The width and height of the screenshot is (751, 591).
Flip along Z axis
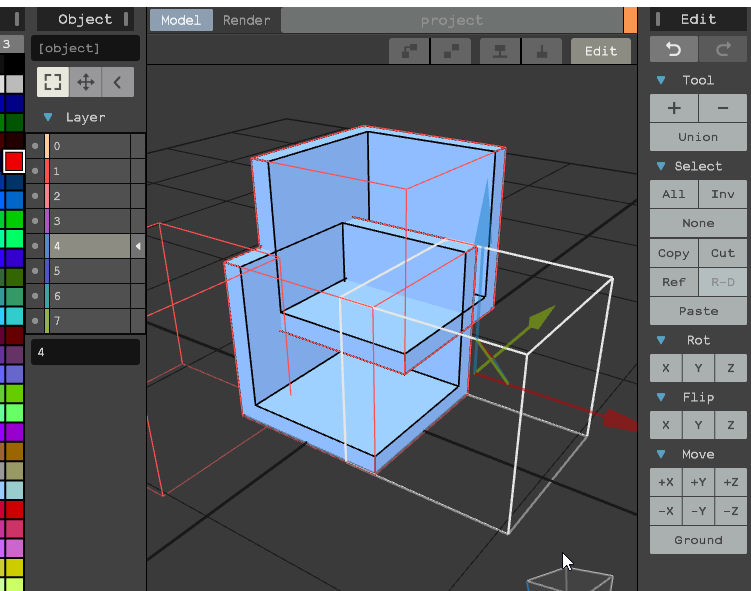point(731,425)
